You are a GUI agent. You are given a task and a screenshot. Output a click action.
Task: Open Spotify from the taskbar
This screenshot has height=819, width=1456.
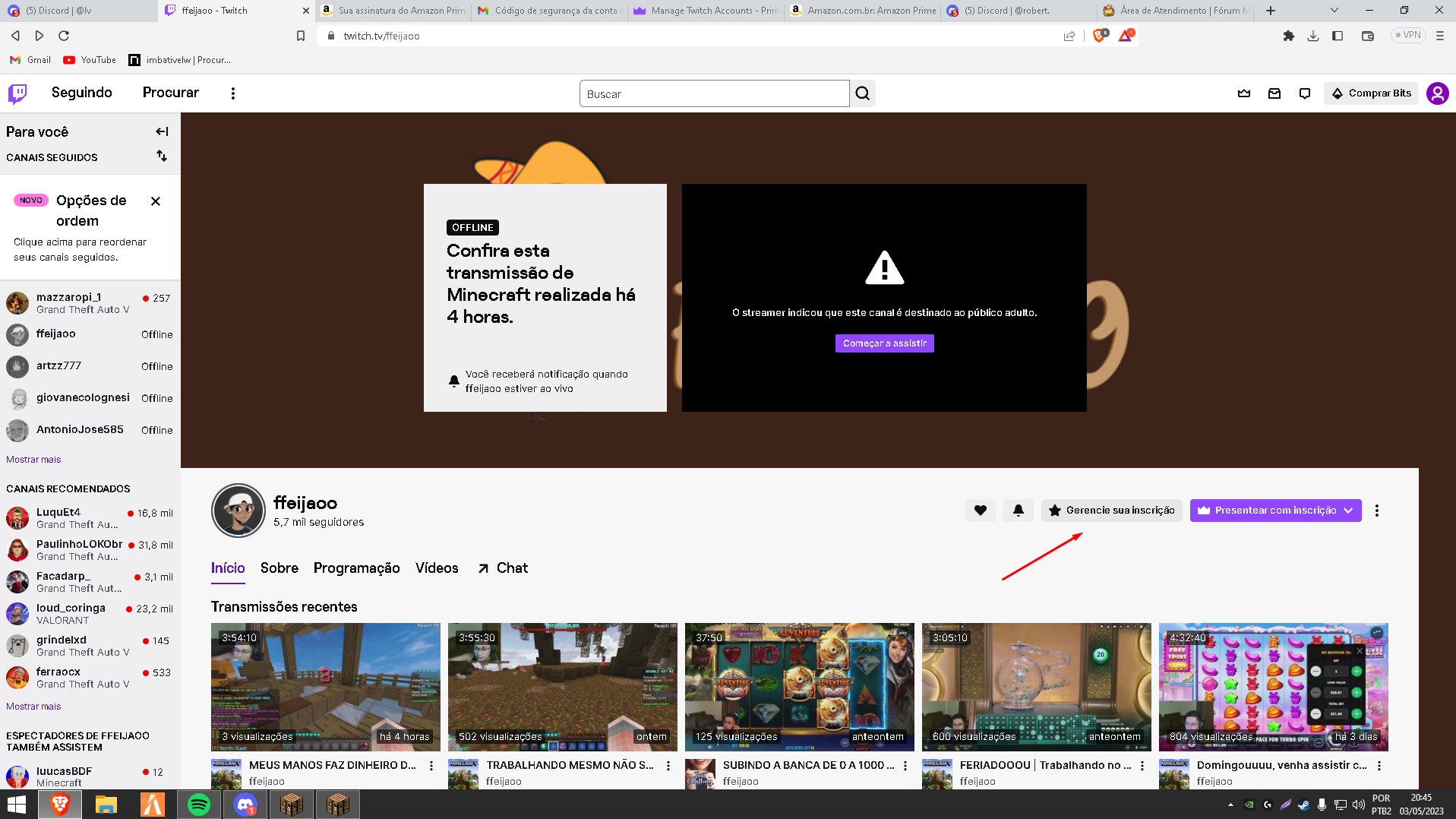(199, 805)
